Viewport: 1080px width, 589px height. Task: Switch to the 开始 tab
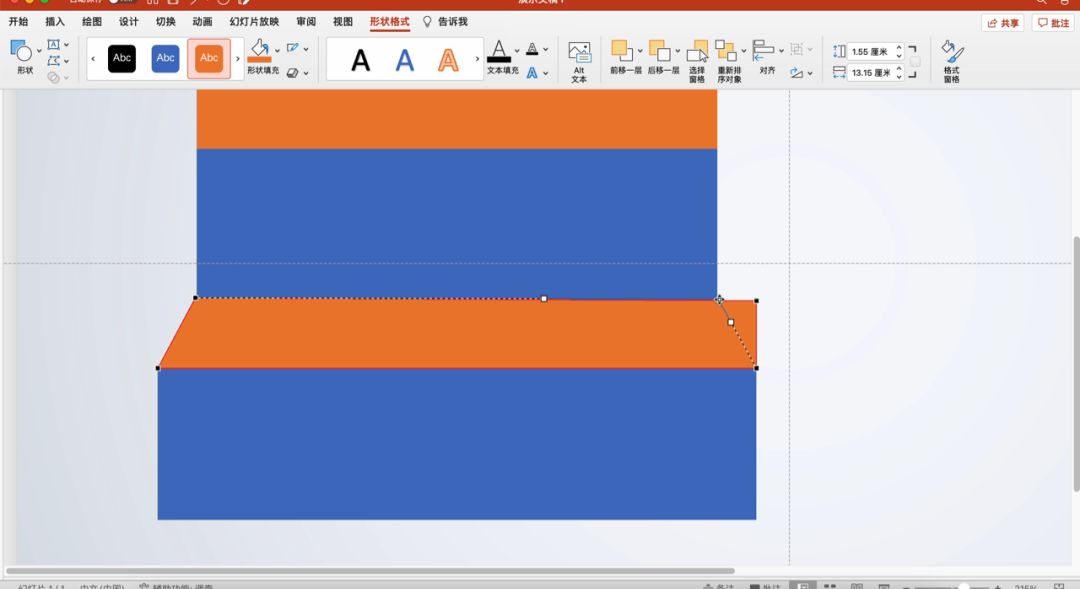click(x=19, y=21)
